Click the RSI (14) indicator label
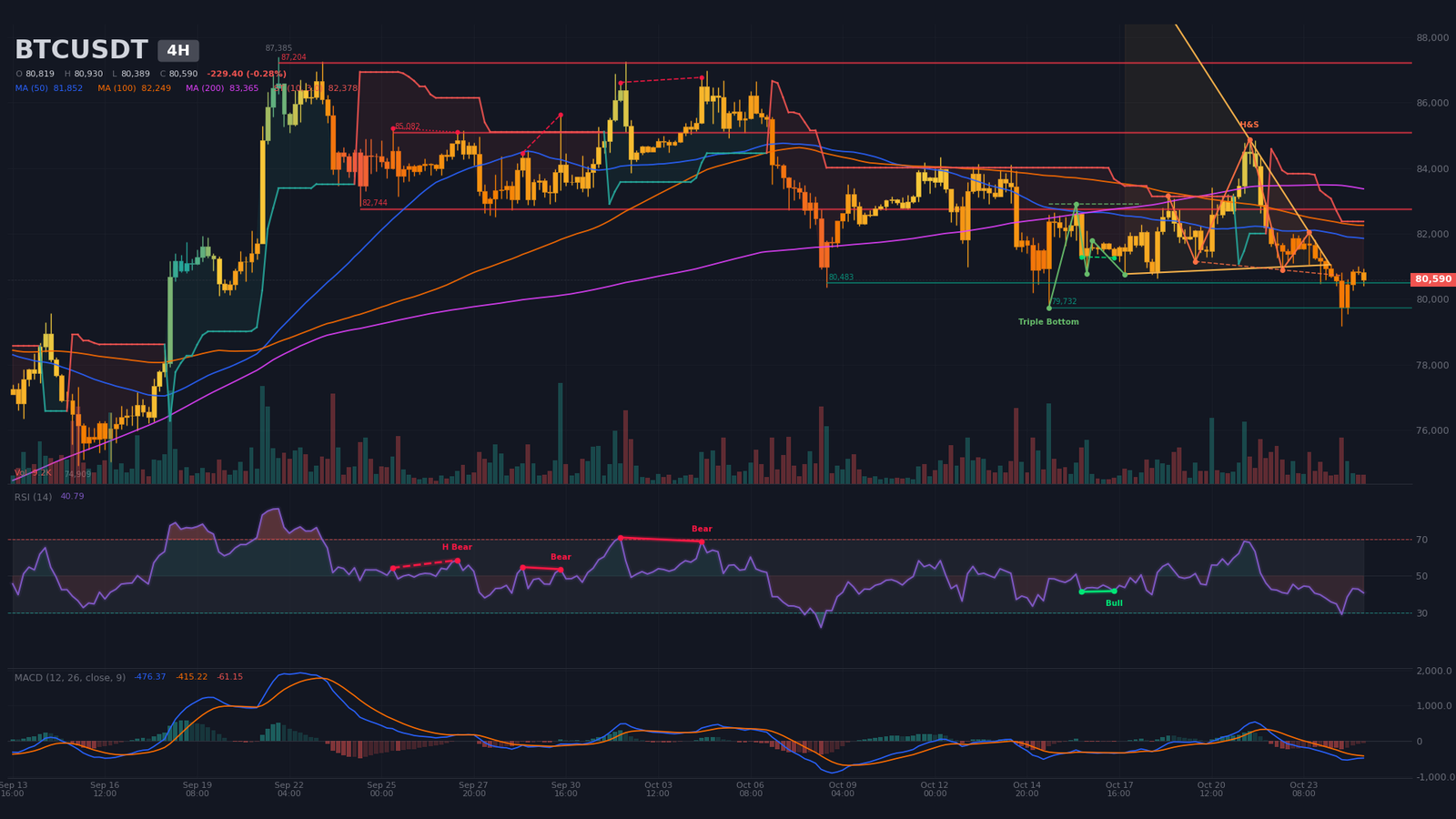This screenshot has width=1456, height=819. [33, 497]
